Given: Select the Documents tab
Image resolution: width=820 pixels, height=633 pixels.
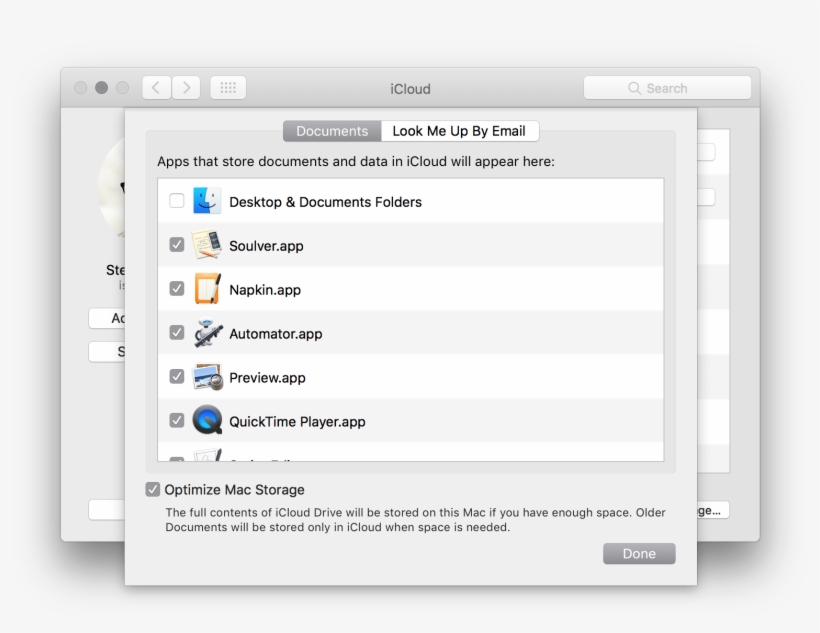Looking at the screenshot, I should 331,130.
